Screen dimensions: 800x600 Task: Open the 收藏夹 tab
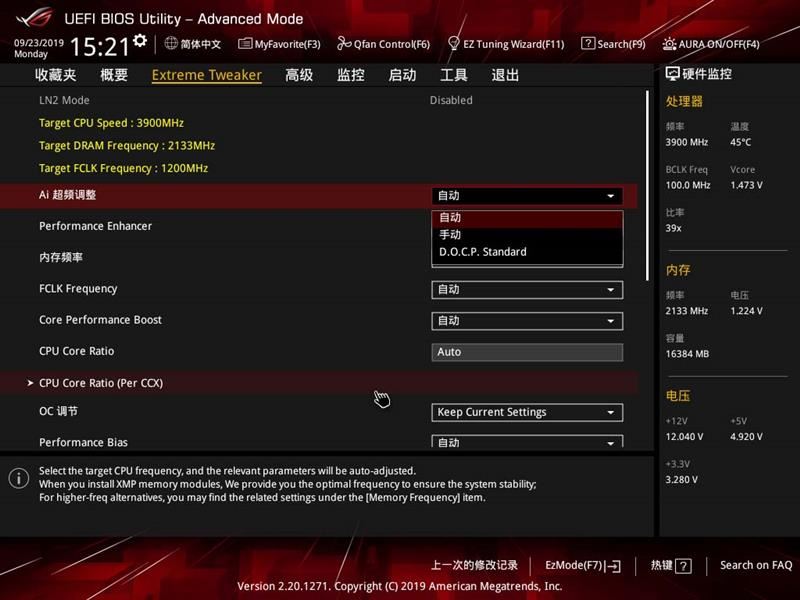click(x=56, y=75)
